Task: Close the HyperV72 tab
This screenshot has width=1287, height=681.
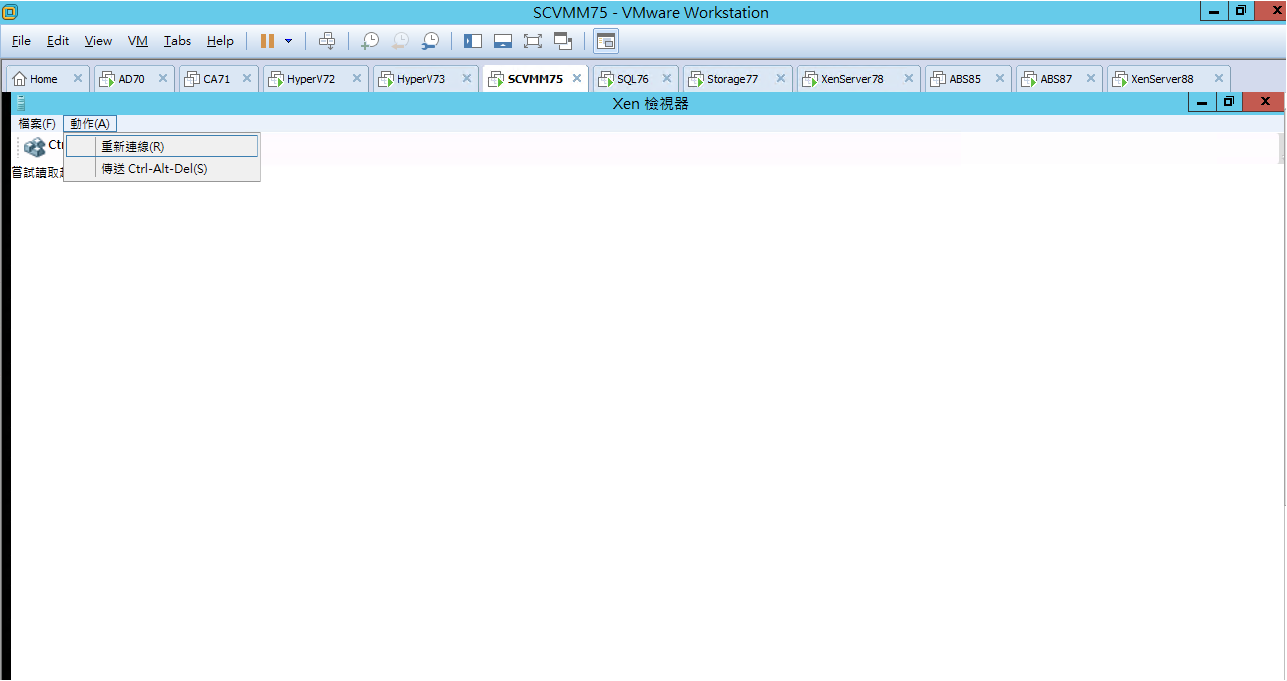Action: (x=357, y=79)
